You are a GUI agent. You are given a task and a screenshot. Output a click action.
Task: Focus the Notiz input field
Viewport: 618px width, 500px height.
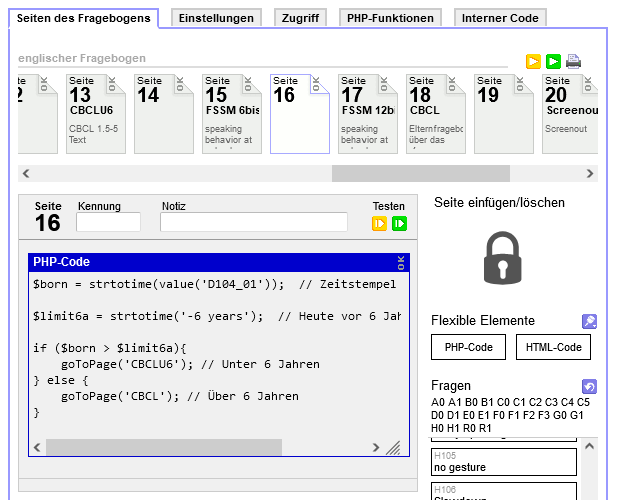(254, 222)
